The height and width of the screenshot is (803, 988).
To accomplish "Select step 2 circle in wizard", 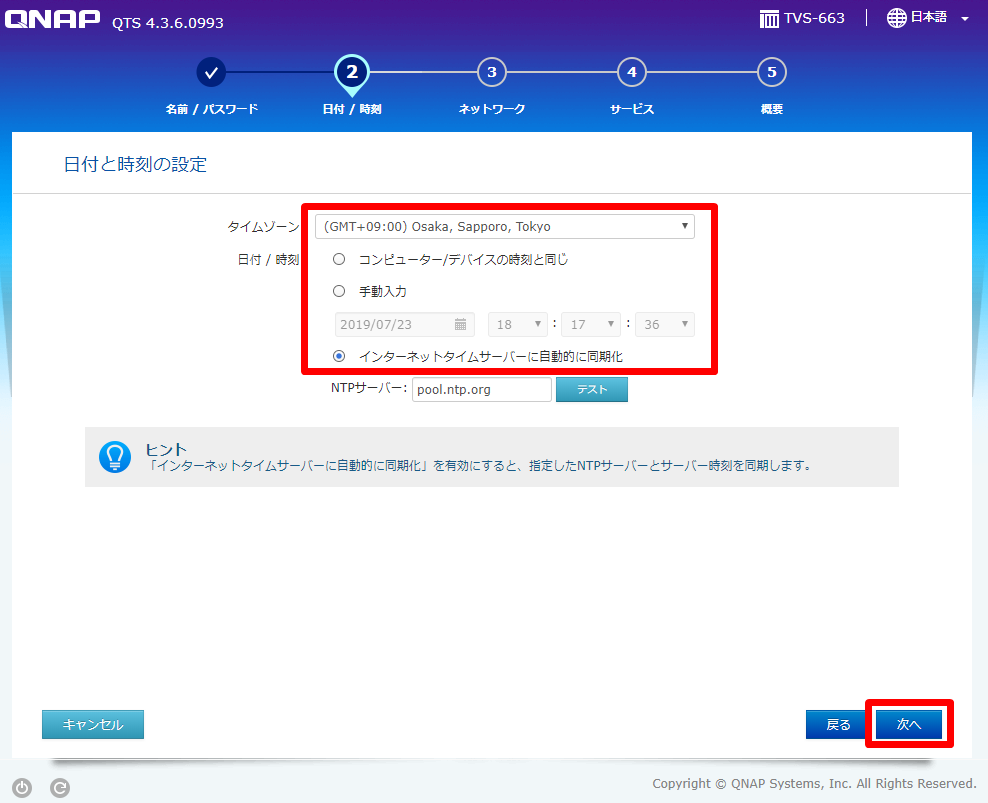I will click(352, 72).
